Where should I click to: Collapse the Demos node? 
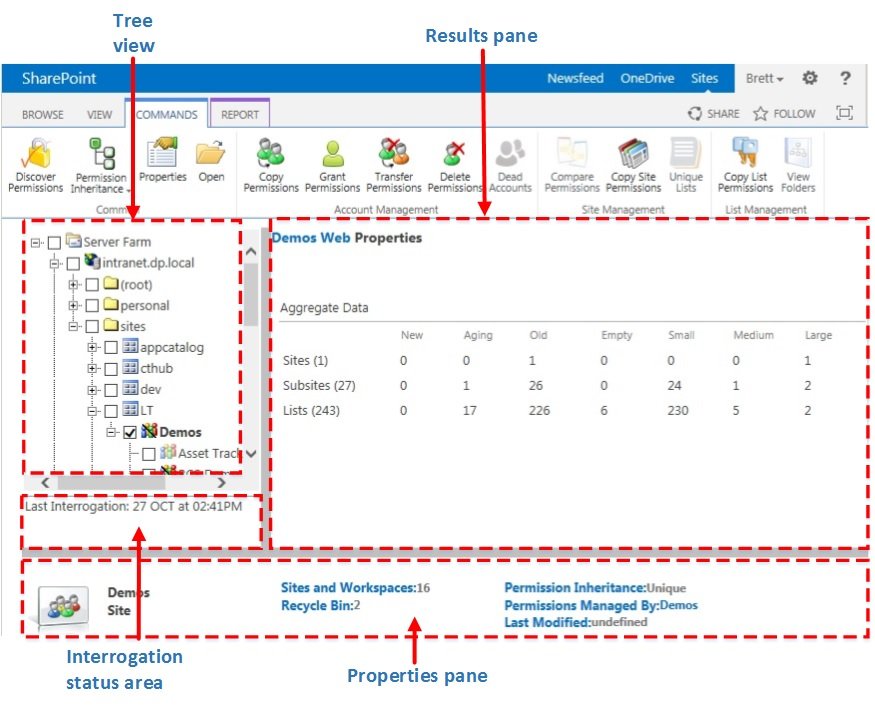(x=110, y=432)
